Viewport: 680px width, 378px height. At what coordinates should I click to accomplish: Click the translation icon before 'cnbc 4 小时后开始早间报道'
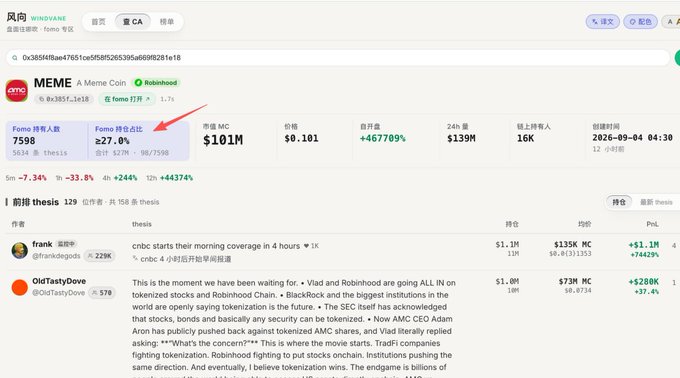click(x=135, y=258)
